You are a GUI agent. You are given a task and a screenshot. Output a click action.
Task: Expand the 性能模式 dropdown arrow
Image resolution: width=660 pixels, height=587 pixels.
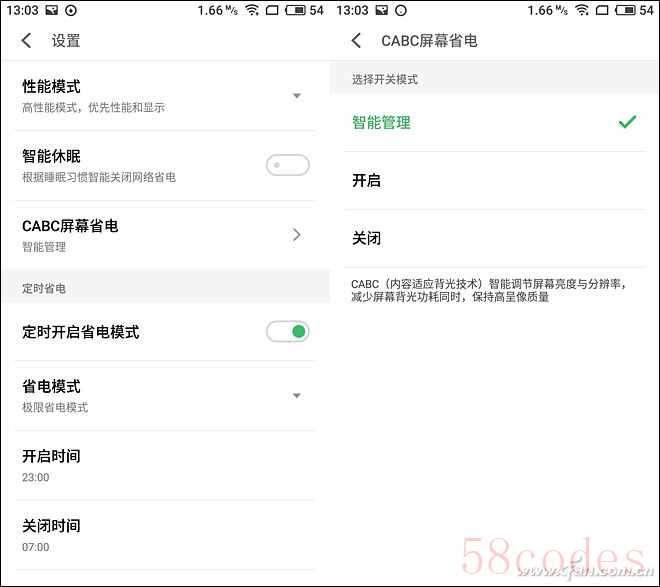tap(297, 96)
